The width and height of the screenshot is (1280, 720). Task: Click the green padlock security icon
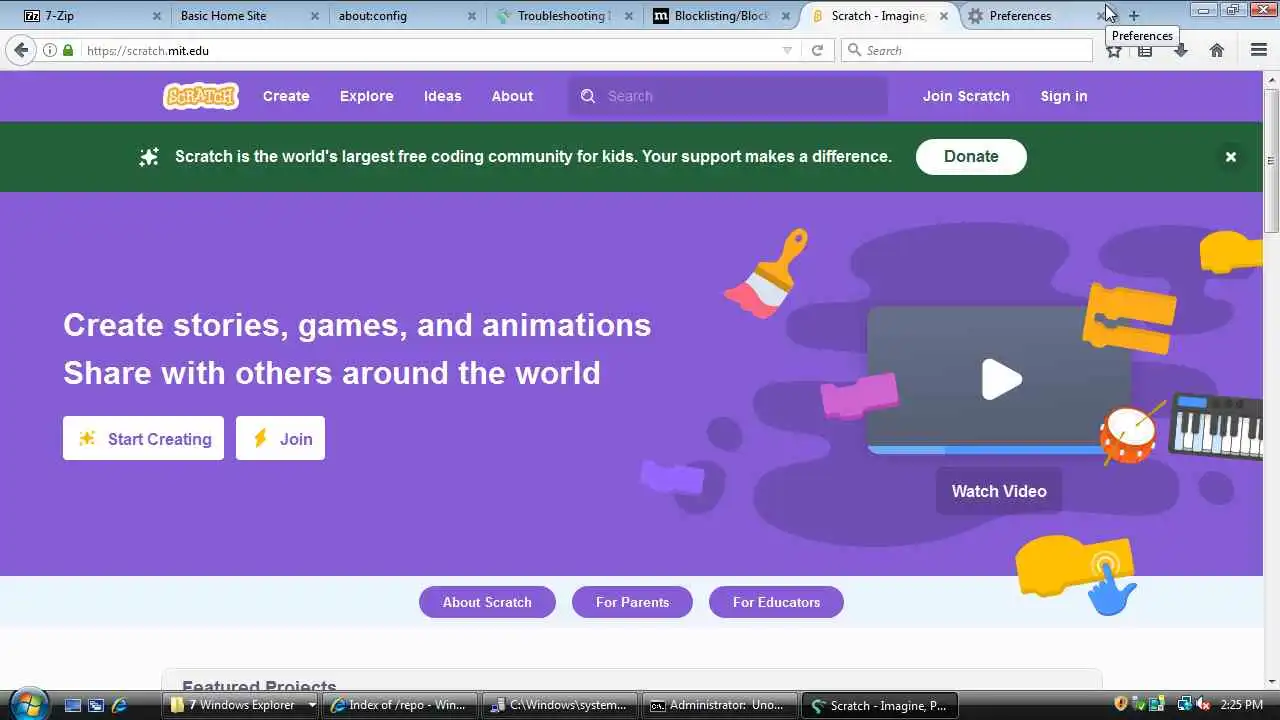[68, 50]
